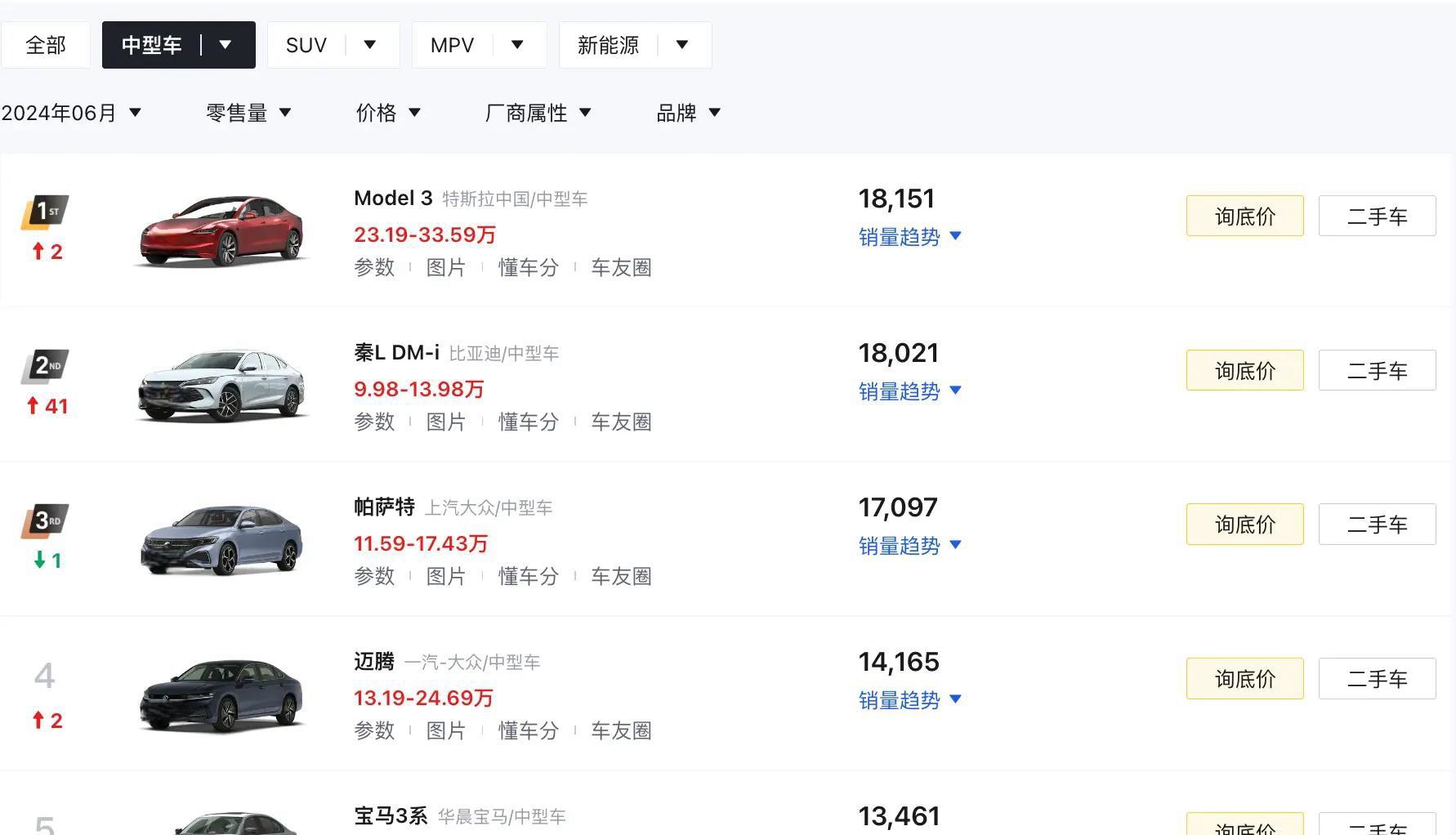Open the 秦L DM-i car thumbnail
The image size is (1456, 835).
(x=221, y=386)
